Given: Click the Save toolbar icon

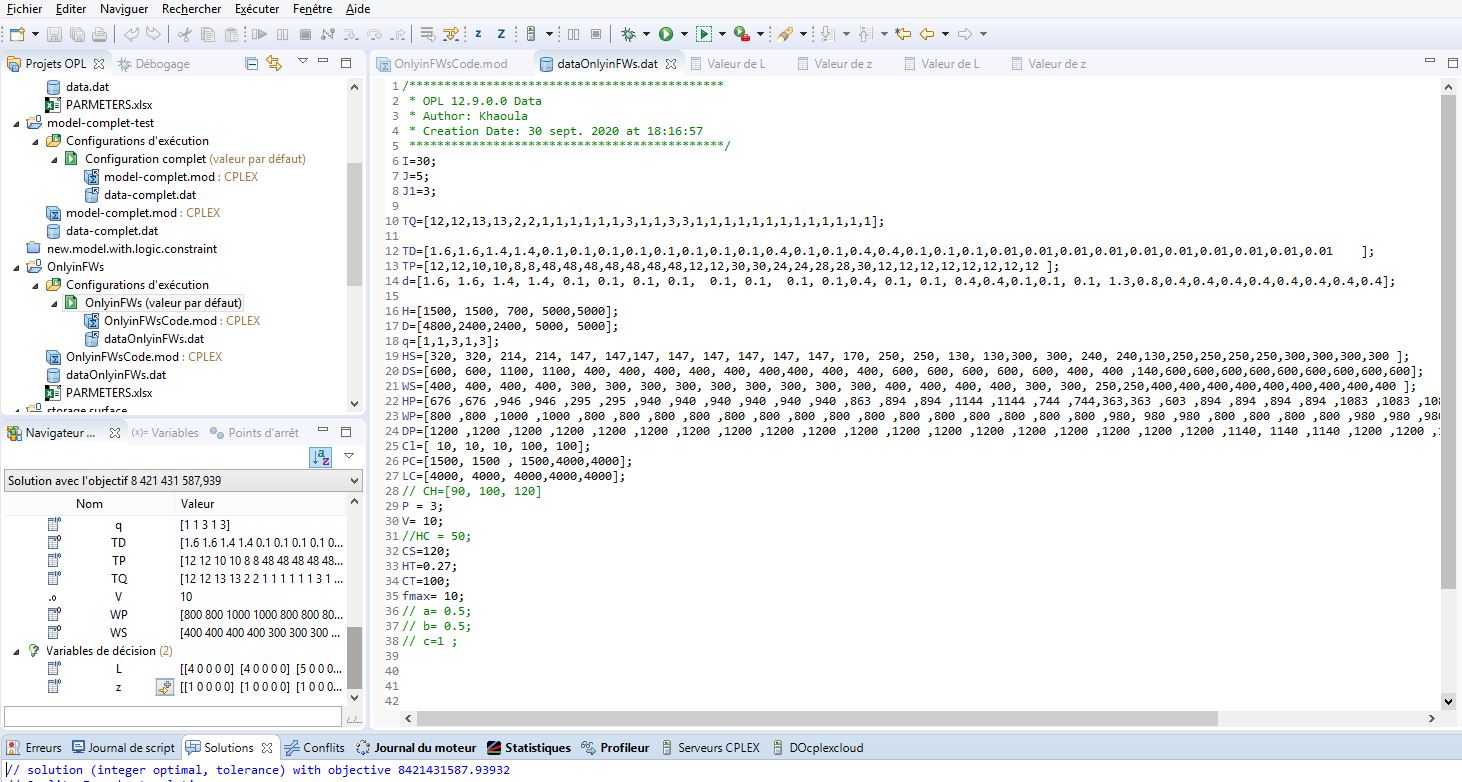Looking at the screenshot, I should [54, 34].
